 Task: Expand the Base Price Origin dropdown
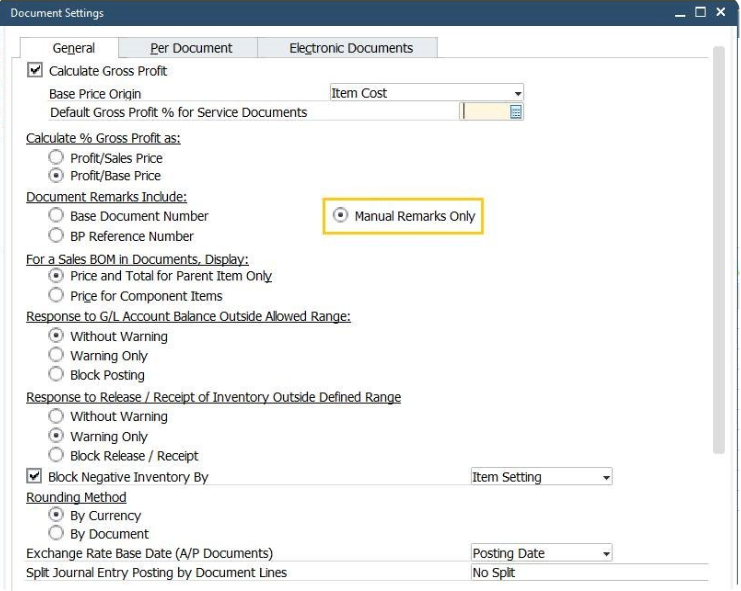coord(517,93)
